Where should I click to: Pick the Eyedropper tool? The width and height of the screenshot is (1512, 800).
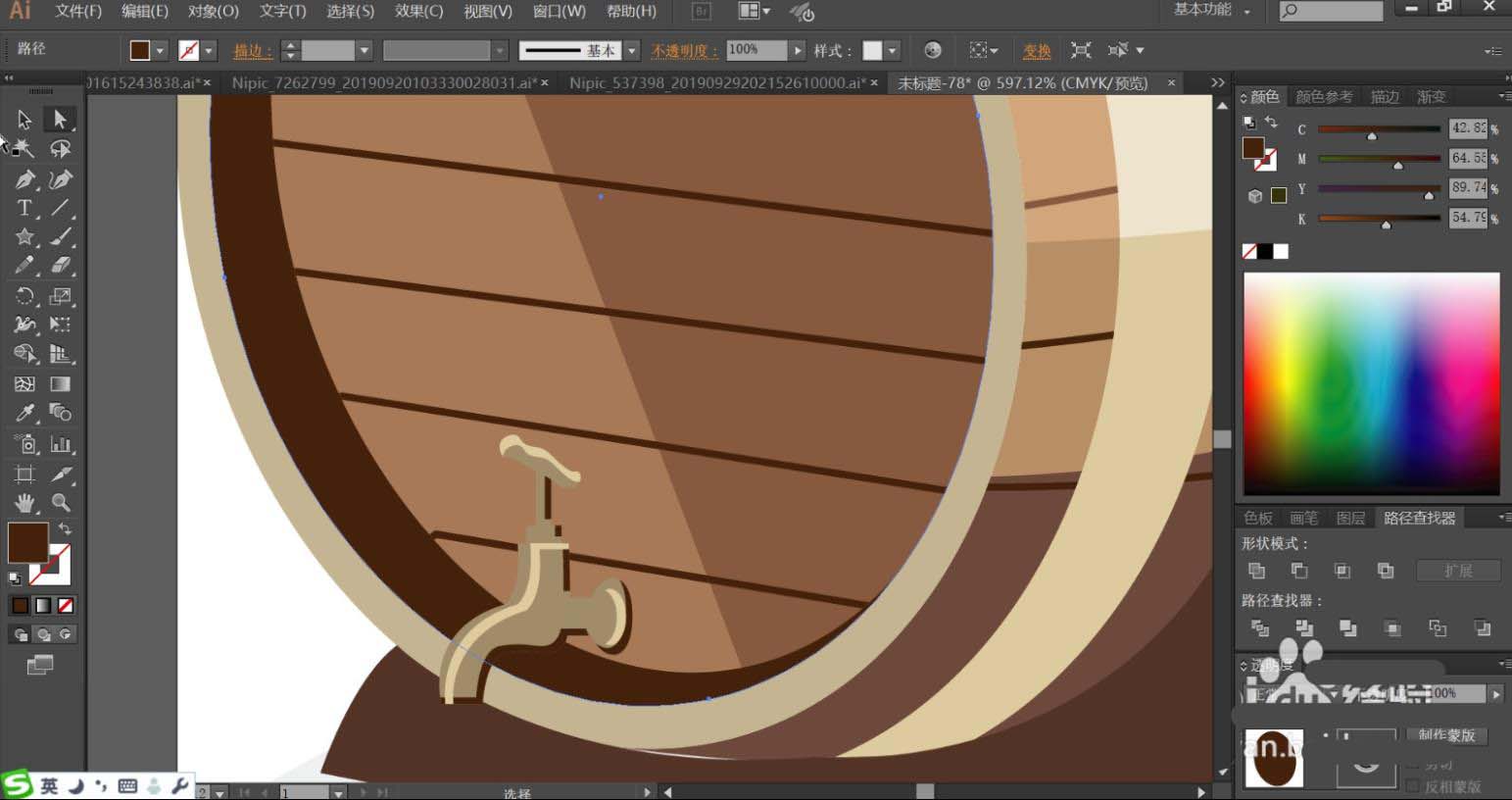[x=24, y=413]
